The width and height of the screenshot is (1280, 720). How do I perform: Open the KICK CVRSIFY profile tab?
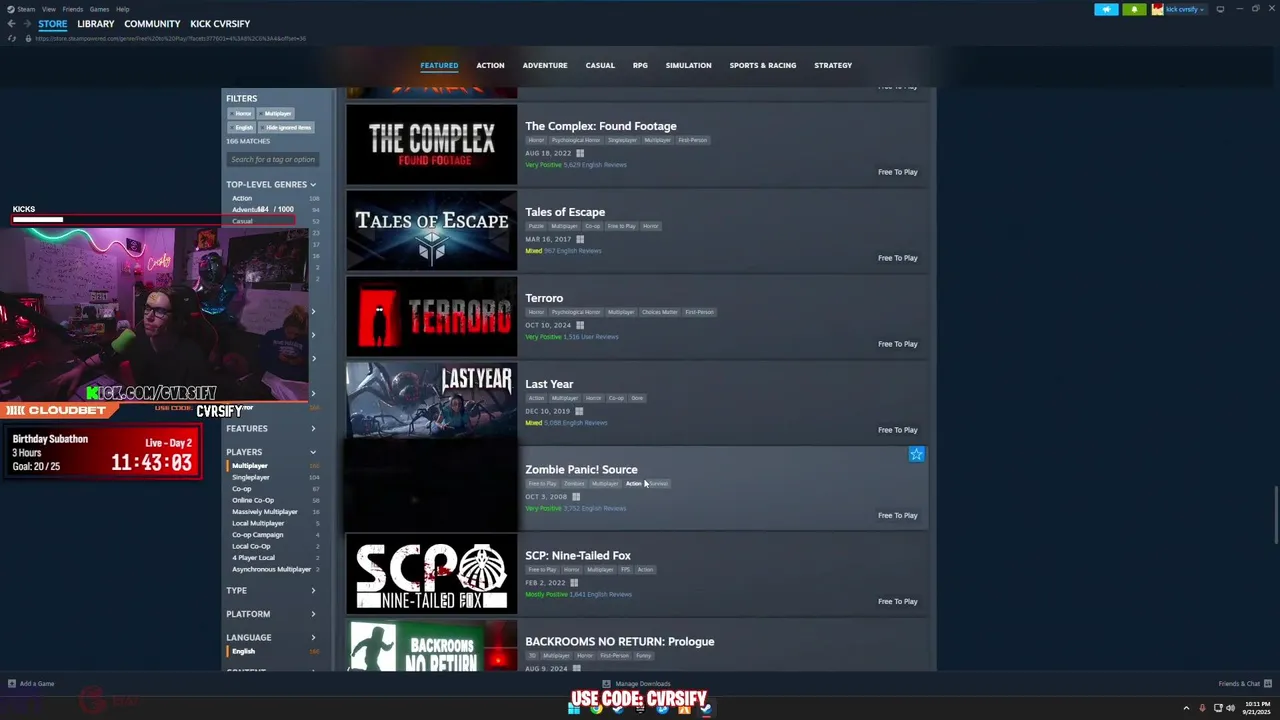(x=220, y=24)
